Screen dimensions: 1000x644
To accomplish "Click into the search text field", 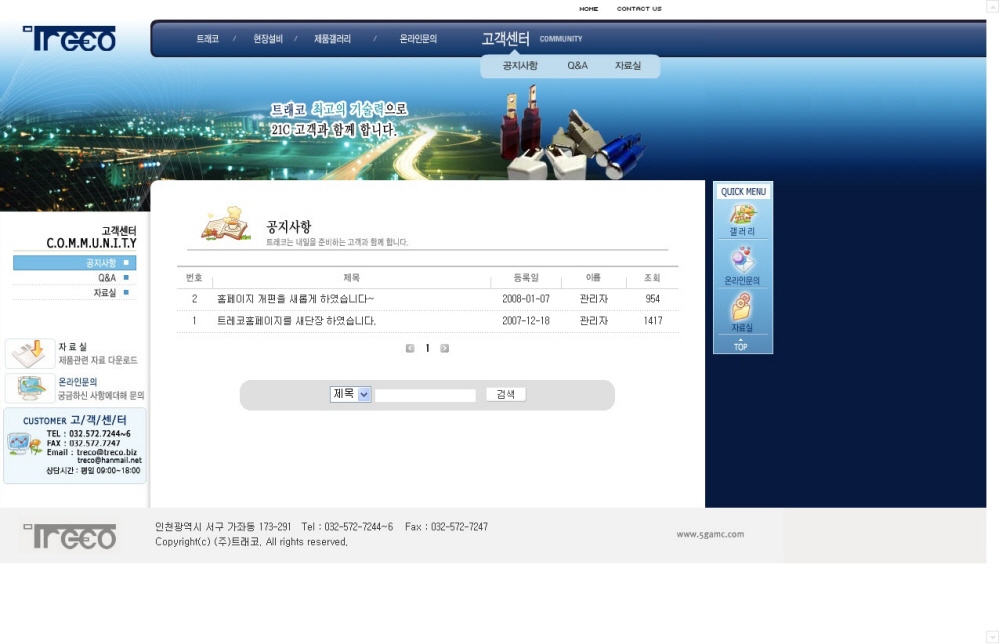I will pos(426,395).
